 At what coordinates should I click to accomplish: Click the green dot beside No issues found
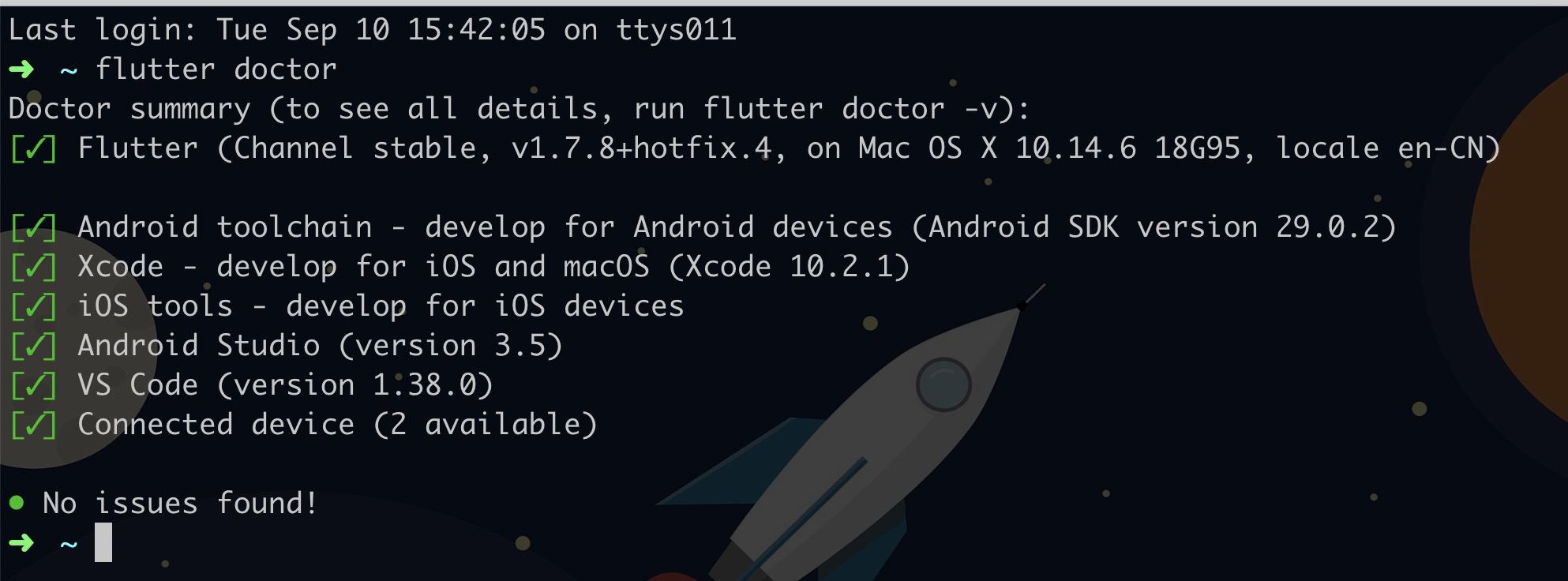click(17, 503)
